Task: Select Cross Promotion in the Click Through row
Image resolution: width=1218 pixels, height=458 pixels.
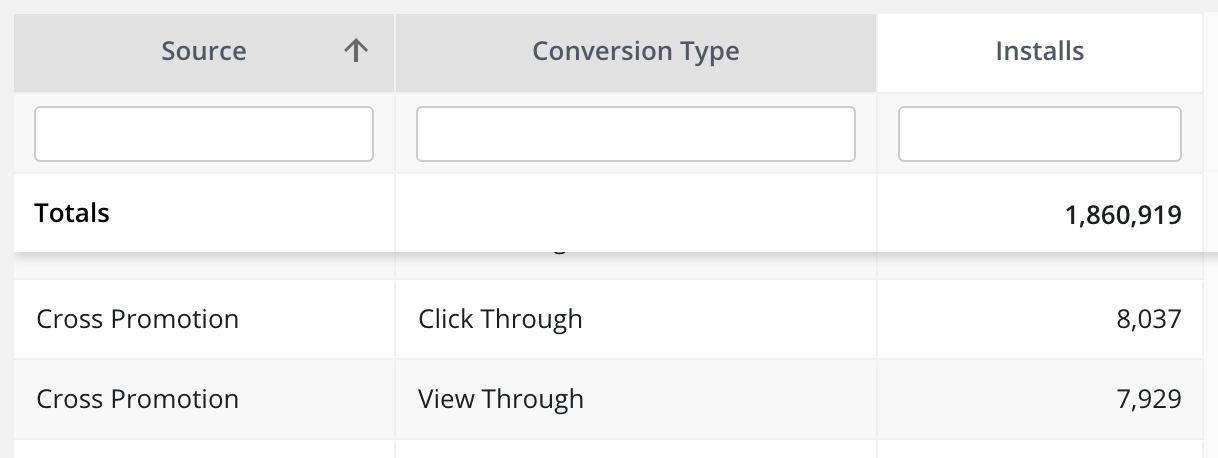Action: click(x=138, y=320)
